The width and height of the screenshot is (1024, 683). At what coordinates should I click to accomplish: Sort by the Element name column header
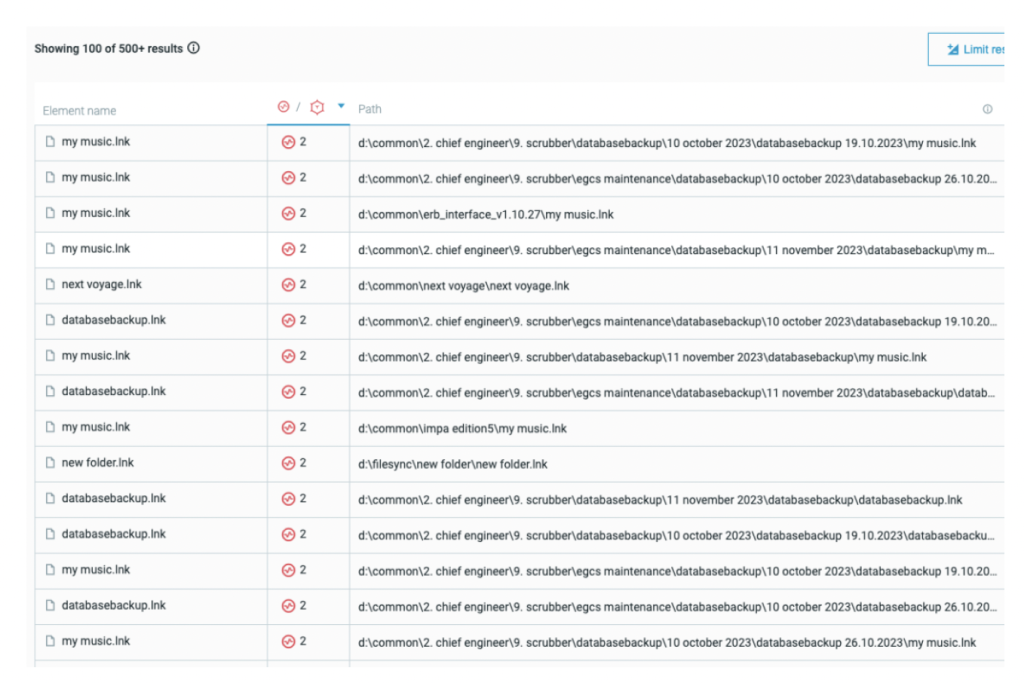[80, 110]
